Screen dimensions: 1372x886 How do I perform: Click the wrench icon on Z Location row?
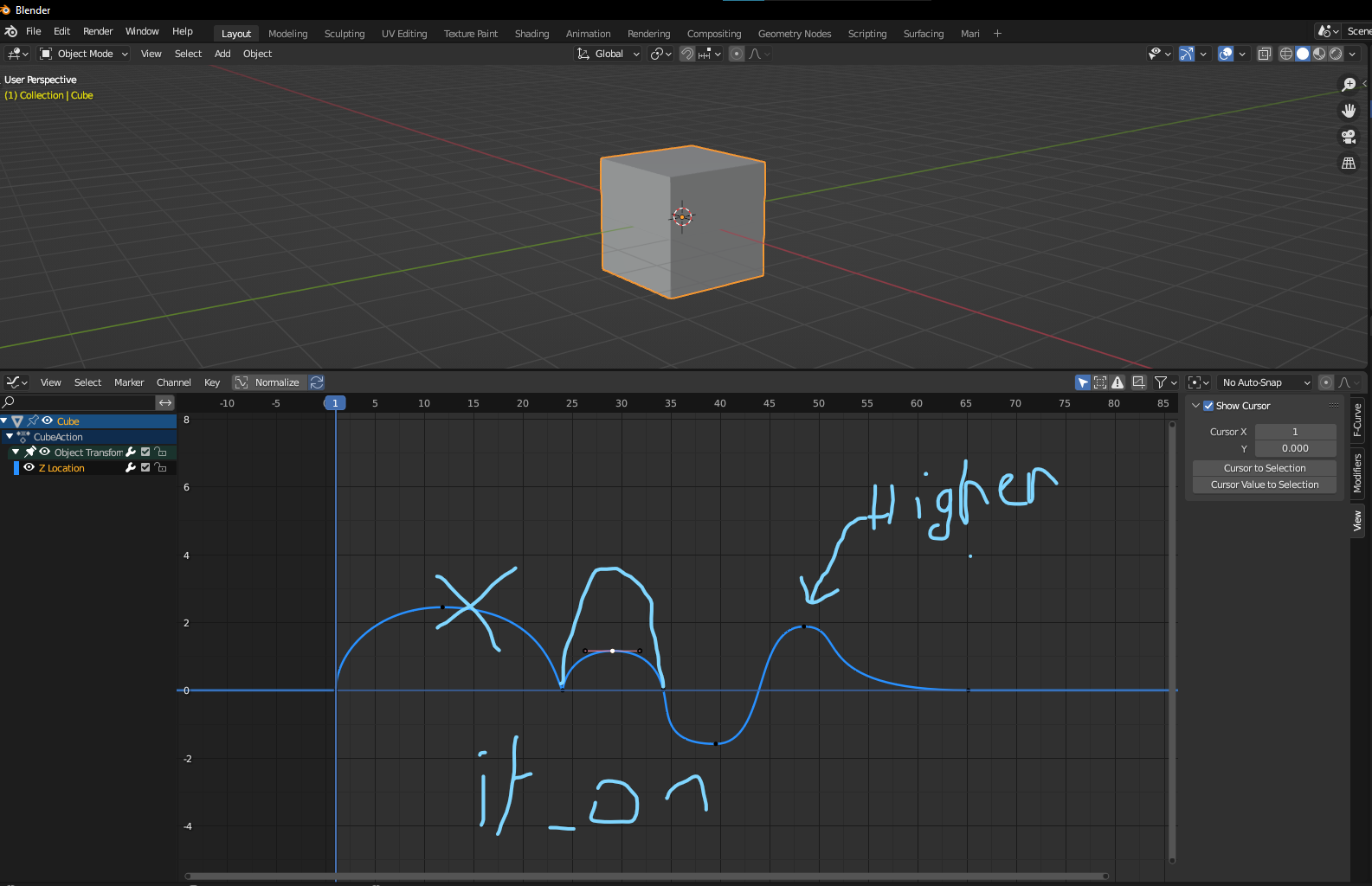click(131, 468)
